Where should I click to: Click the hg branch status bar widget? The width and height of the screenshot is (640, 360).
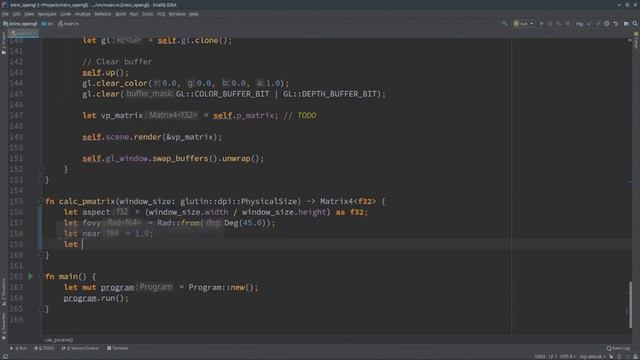(x=593, y=356)
